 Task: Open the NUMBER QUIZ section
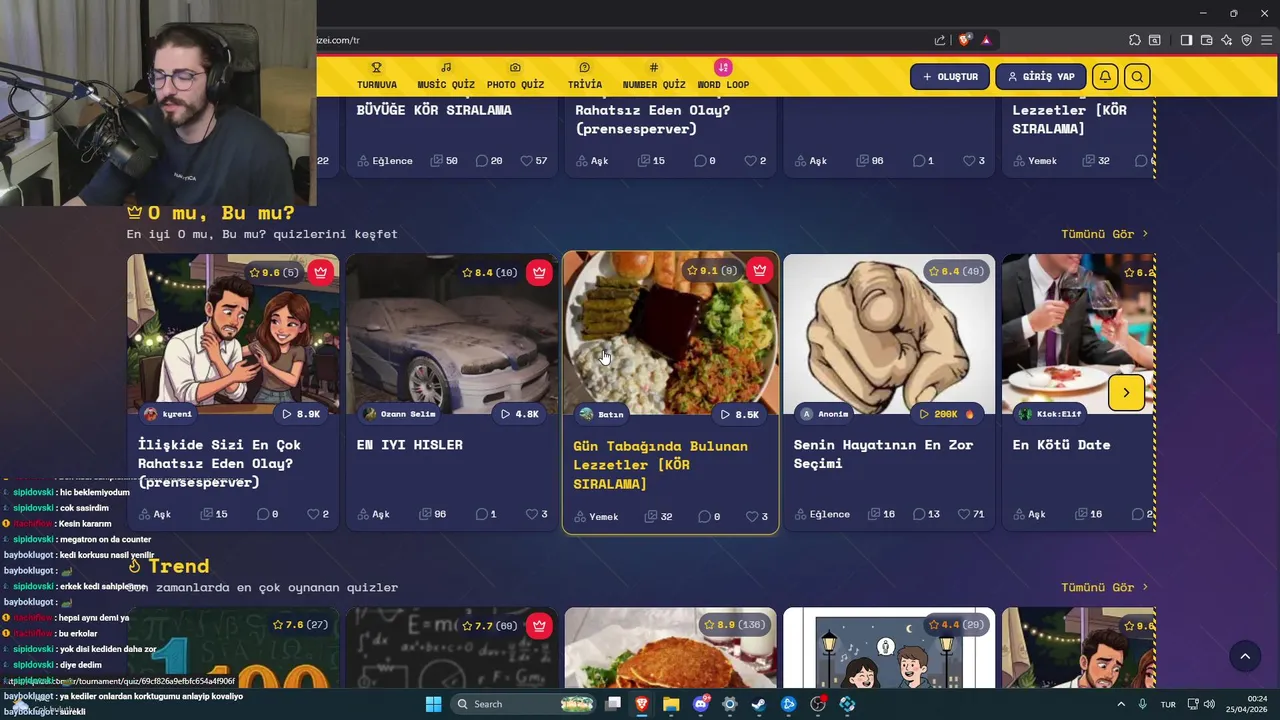point(654,76)
